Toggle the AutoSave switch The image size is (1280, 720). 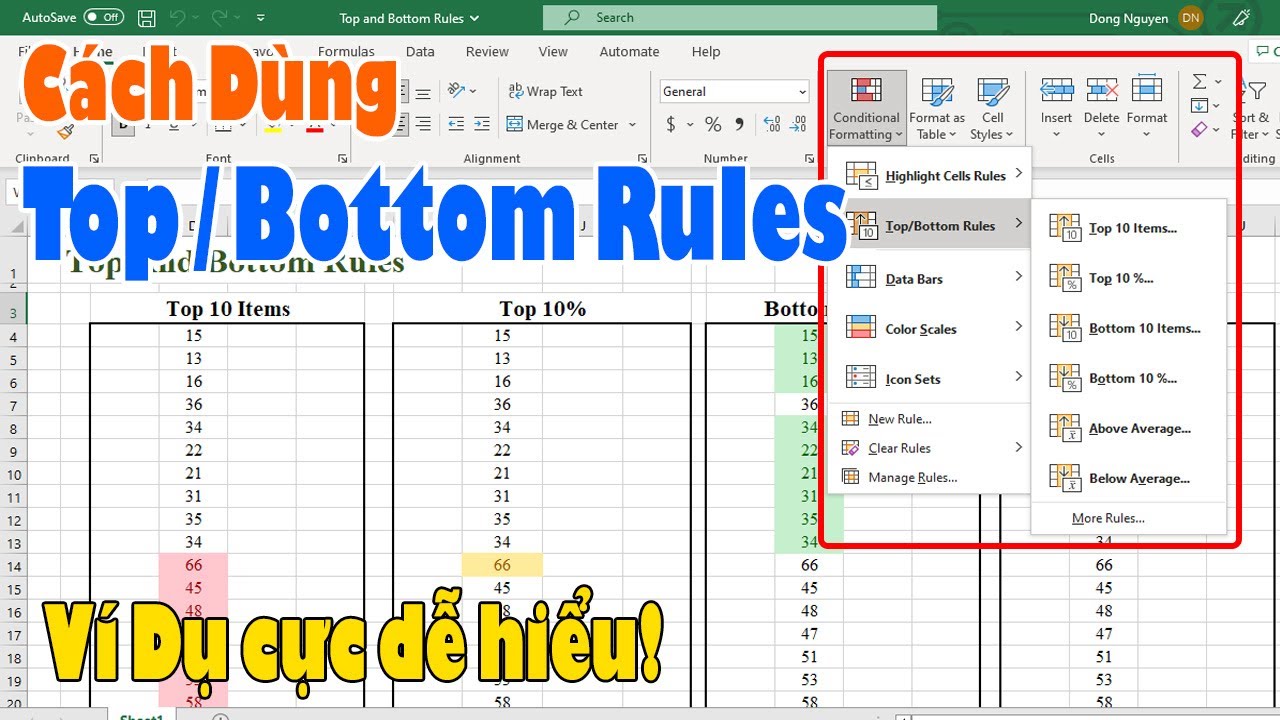pyautogui.click(x=104, y=17)
